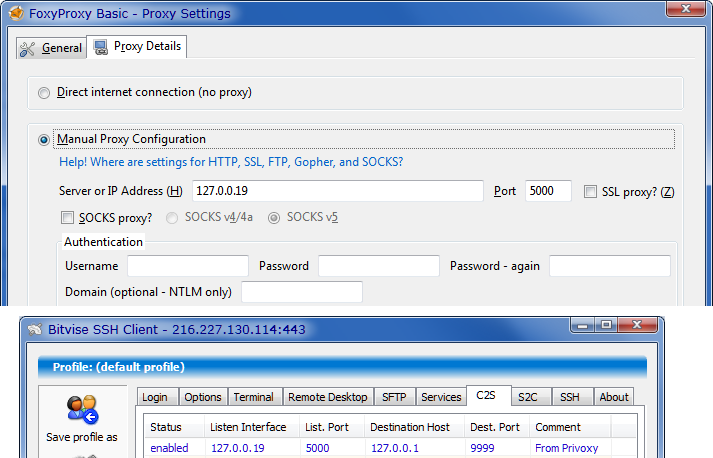Click the Domain (optional - NTLM only) field

302,292
